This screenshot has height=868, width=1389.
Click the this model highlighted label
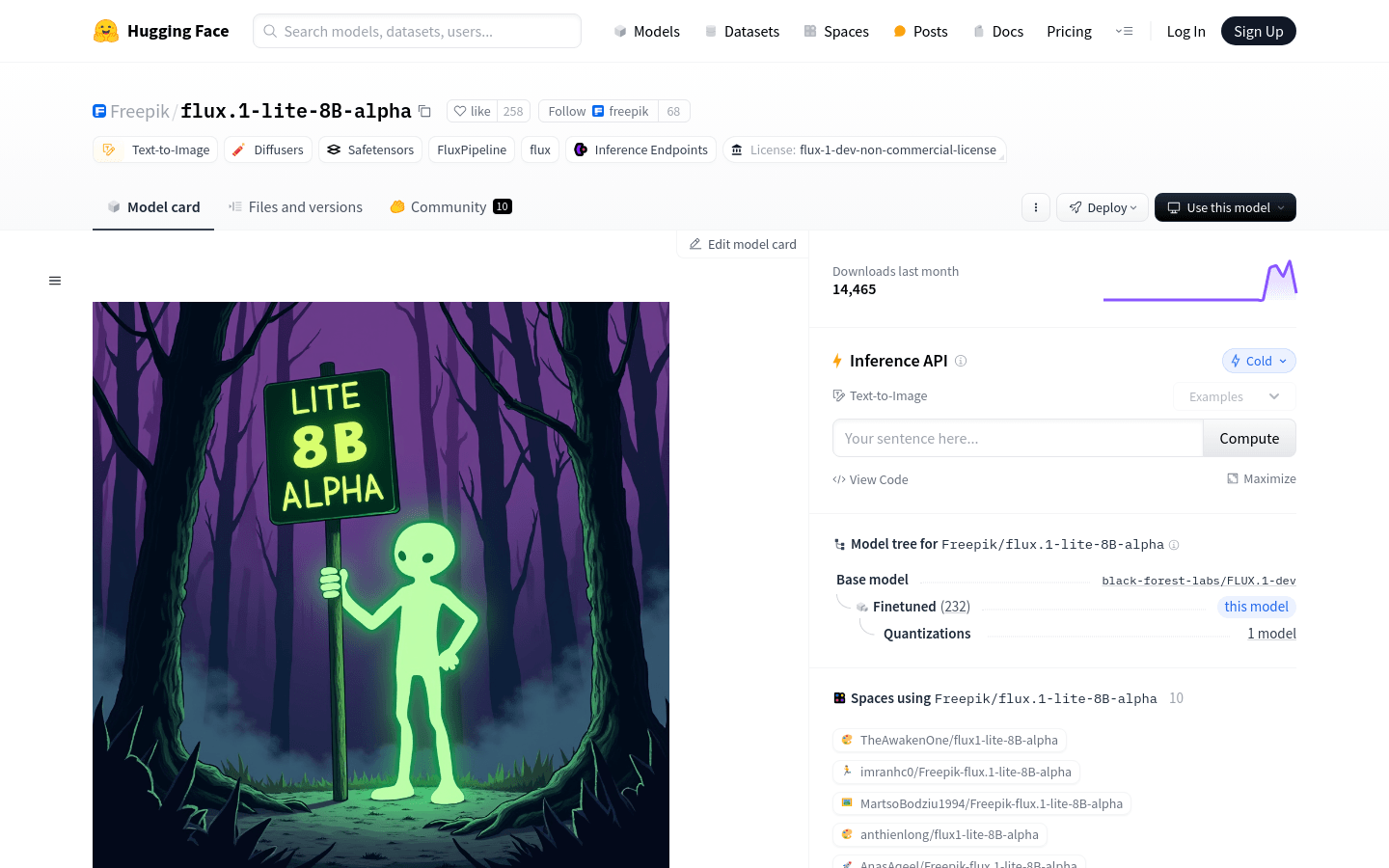pyautogui.click(x=1256, y=607)
